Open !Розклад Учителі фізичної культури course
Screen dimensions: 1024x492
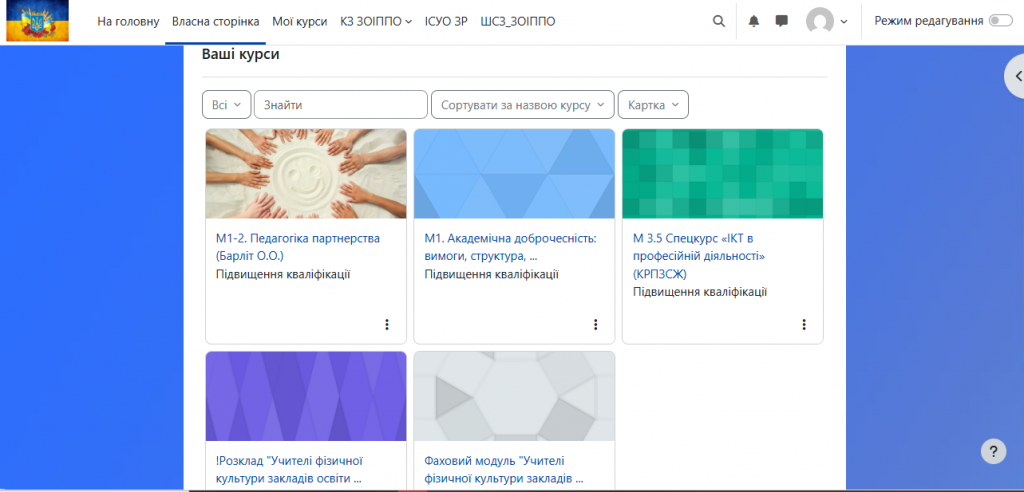(289, 470)
